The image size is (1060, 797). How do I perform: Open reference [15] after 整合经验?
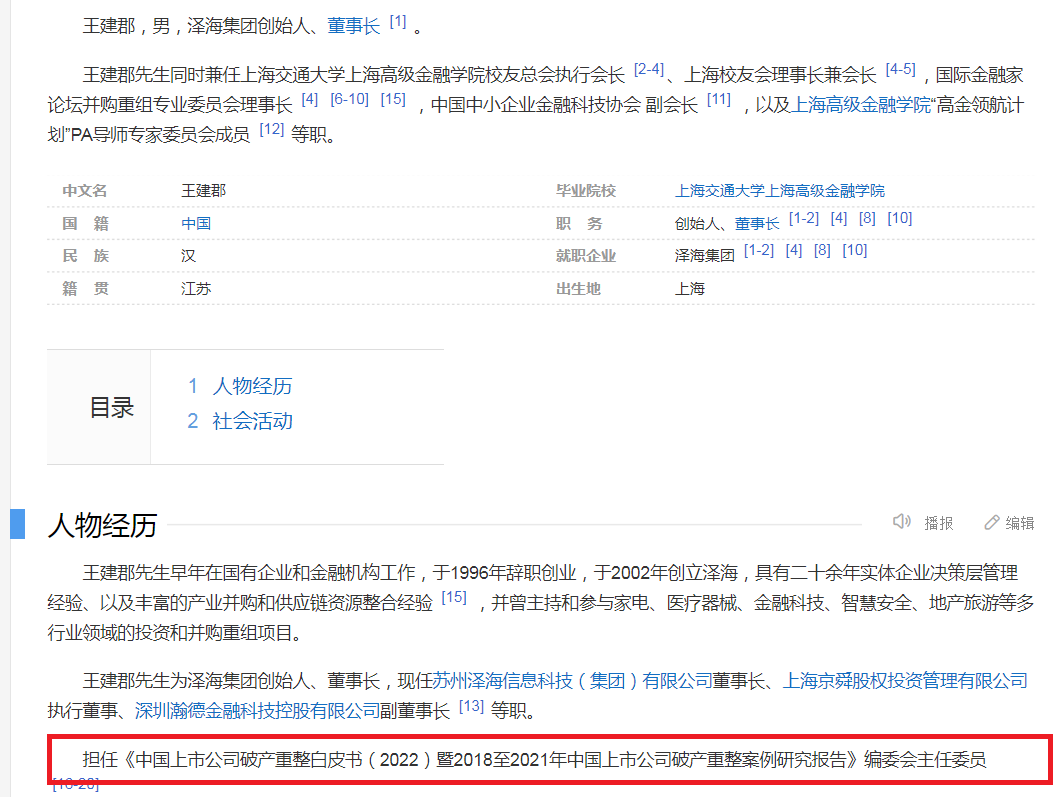pos(454,597)
